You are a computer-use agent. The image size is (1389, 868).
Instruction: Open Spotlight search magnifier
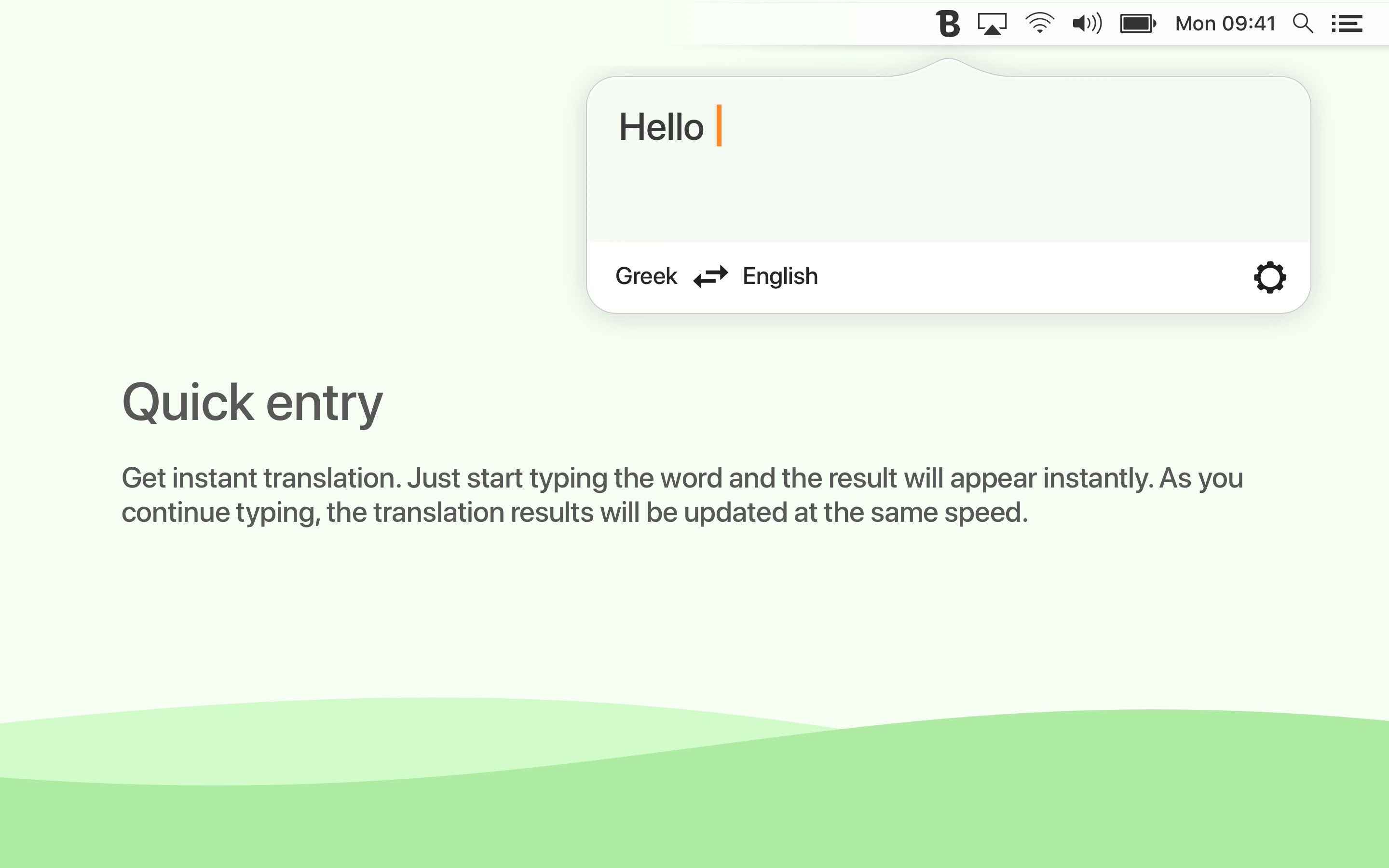[x=1302, y=24]
